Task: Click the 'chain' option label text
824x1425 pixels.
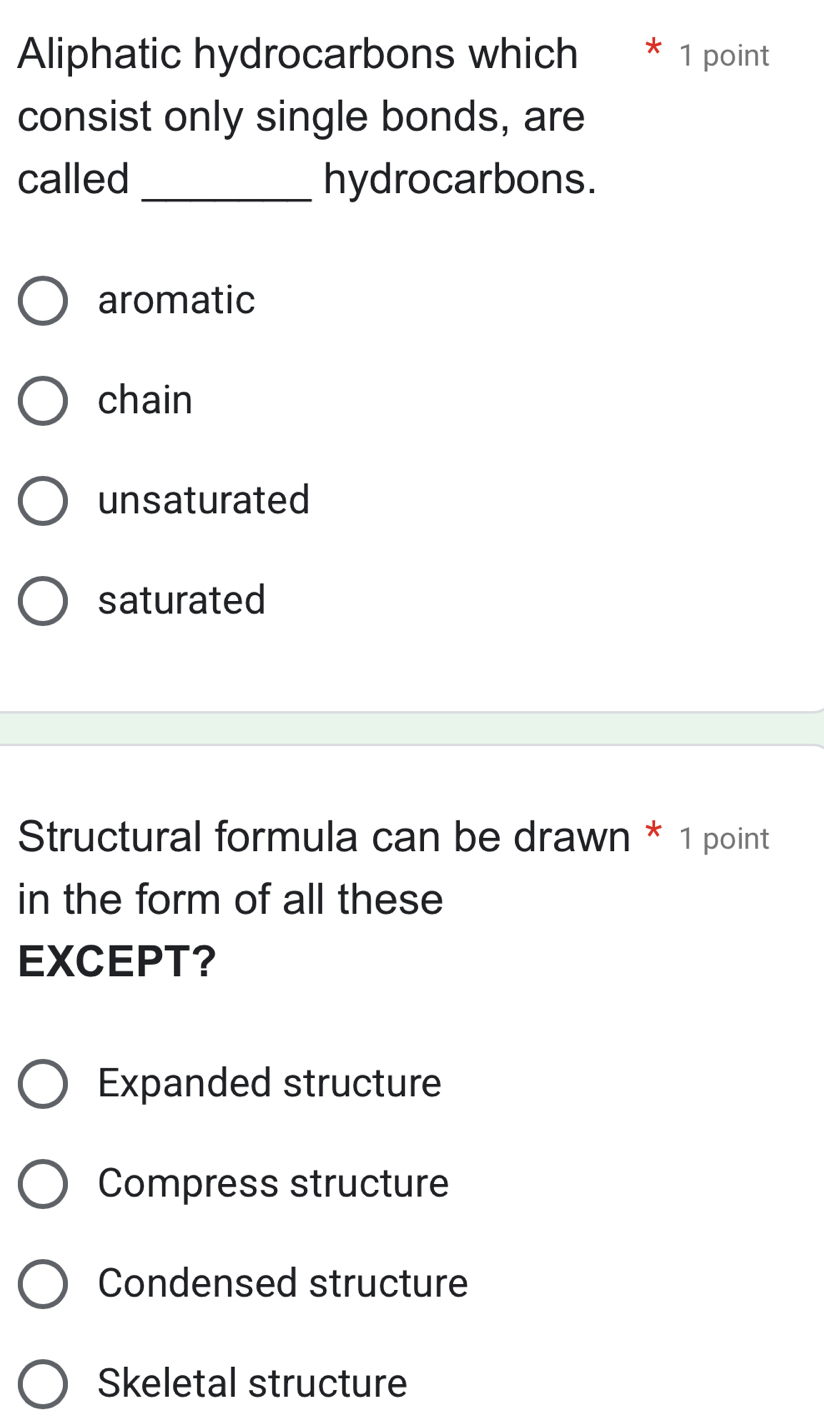Action: (x=145, y=400)
